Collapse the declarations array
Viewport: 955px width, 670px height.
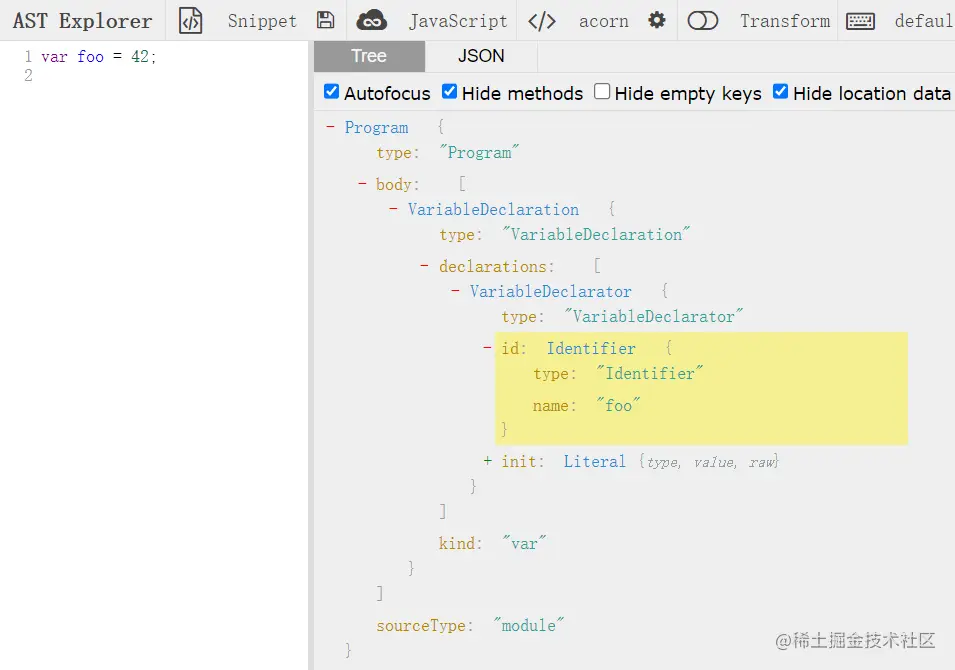[425, 266]
